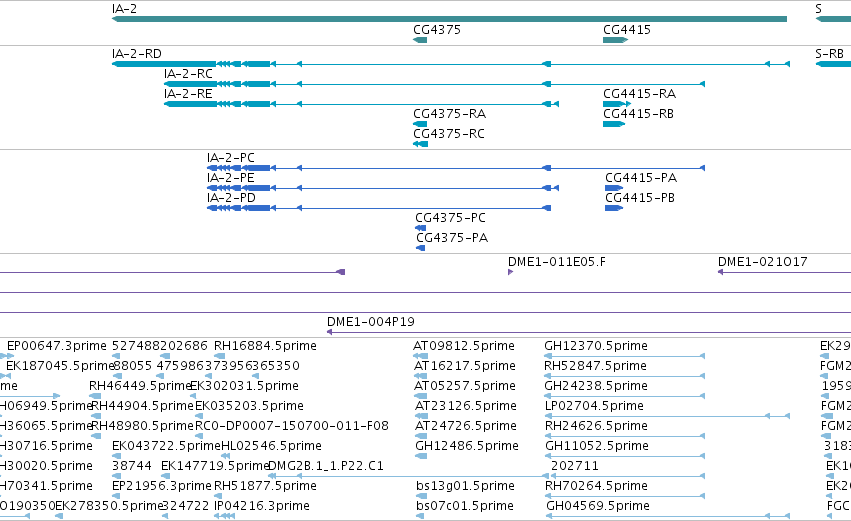Image resolution: width=851 pixels, height=521 pixels.
Task: Click the bs13g01.5prime EST label
Action: [x=465, y=487]
